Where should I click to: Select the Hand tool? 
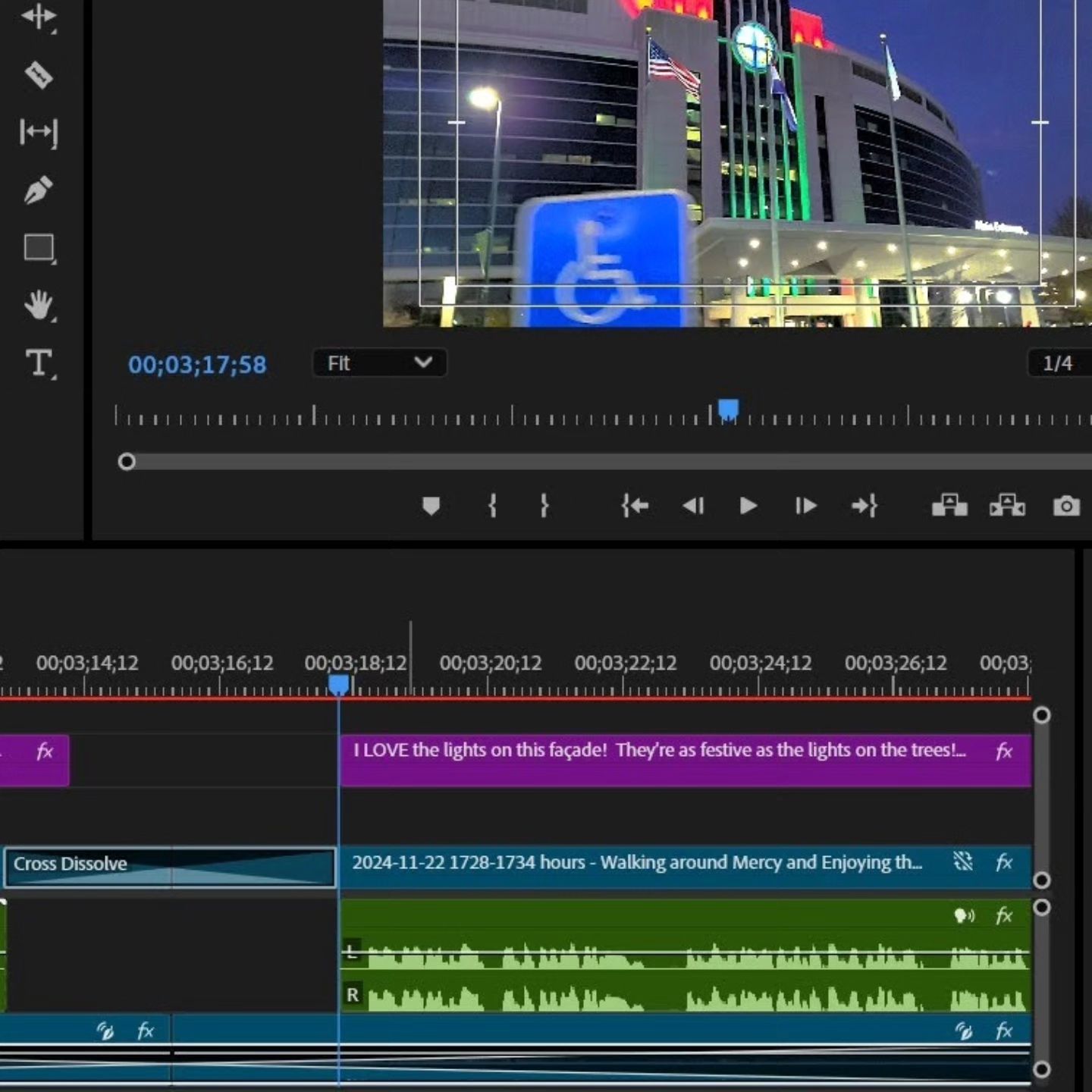tap(39, 306)
